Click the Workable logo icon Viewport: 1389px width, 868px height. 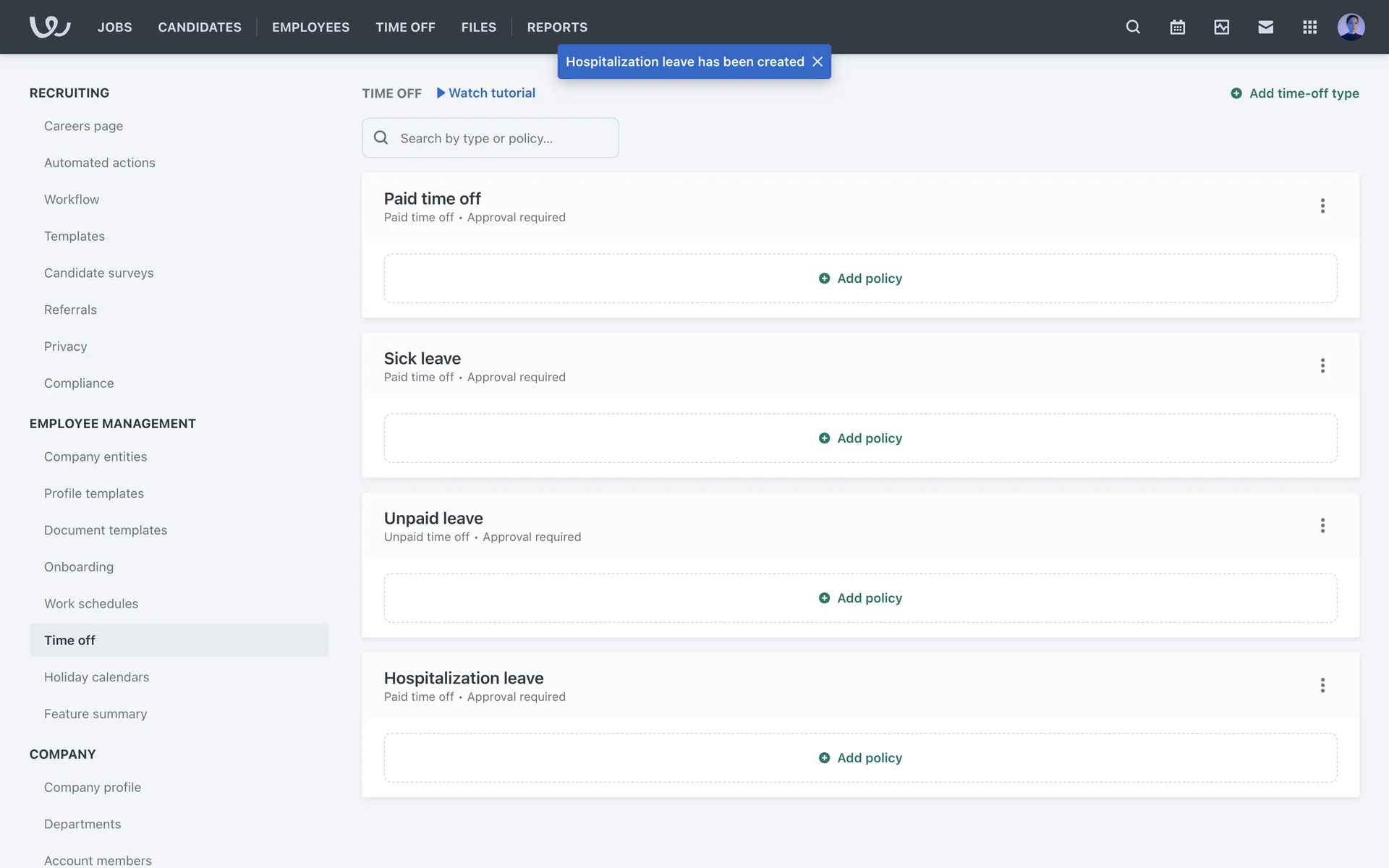(49, 27)
